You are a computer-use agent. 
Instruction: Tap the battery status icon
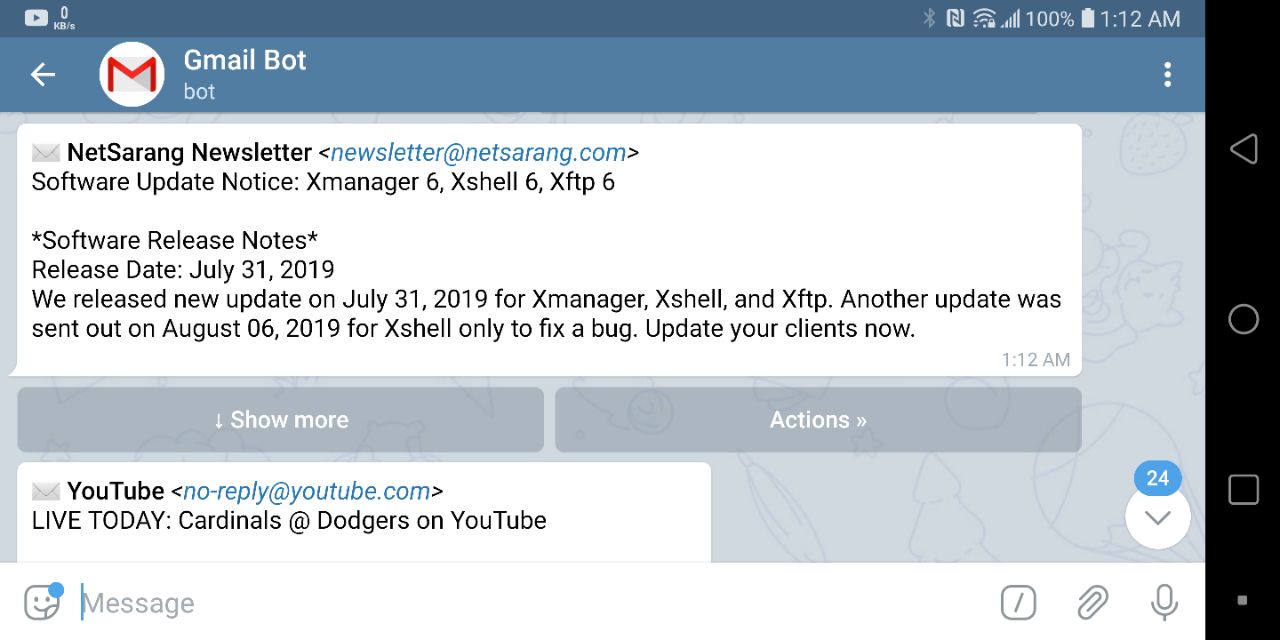click(1088, 18)
